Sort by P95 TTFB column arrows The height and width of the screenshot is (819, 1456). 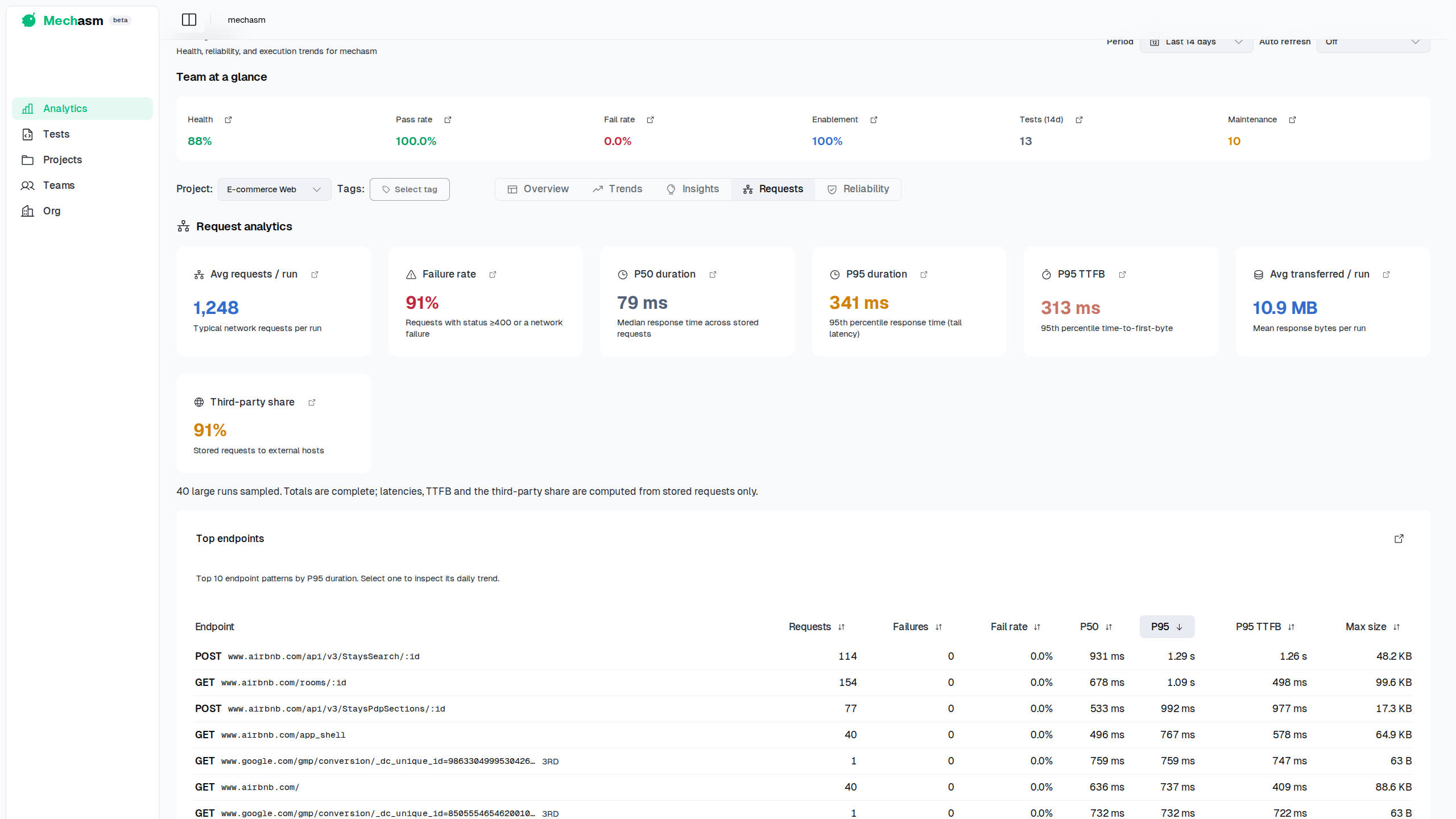(1291, 627)
